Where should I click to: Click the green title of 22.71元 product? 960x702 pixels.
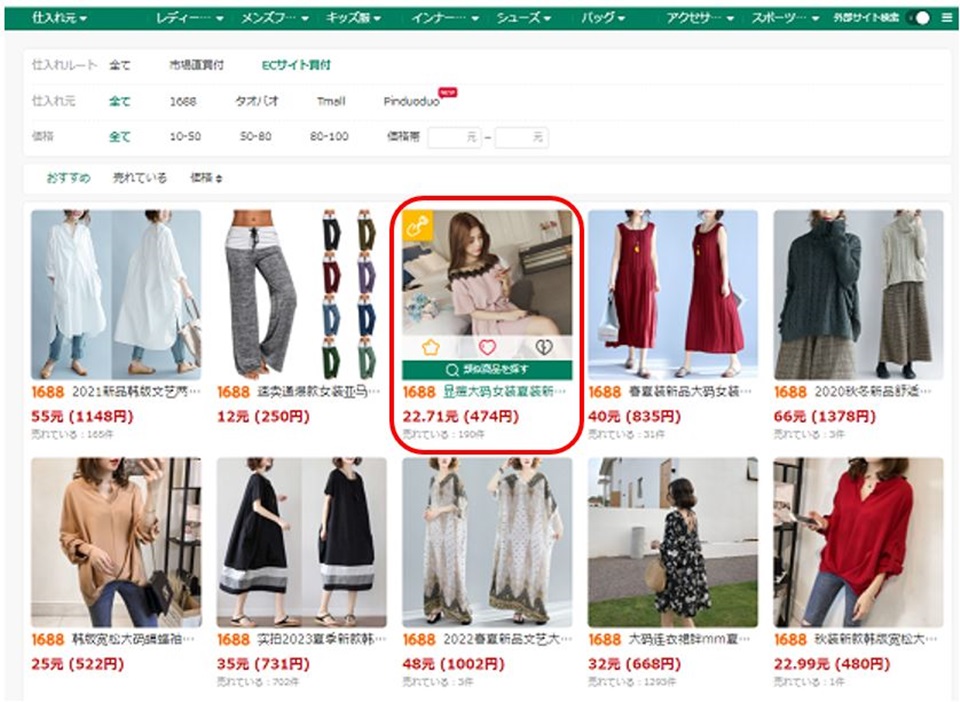click(x=504, y=392)
